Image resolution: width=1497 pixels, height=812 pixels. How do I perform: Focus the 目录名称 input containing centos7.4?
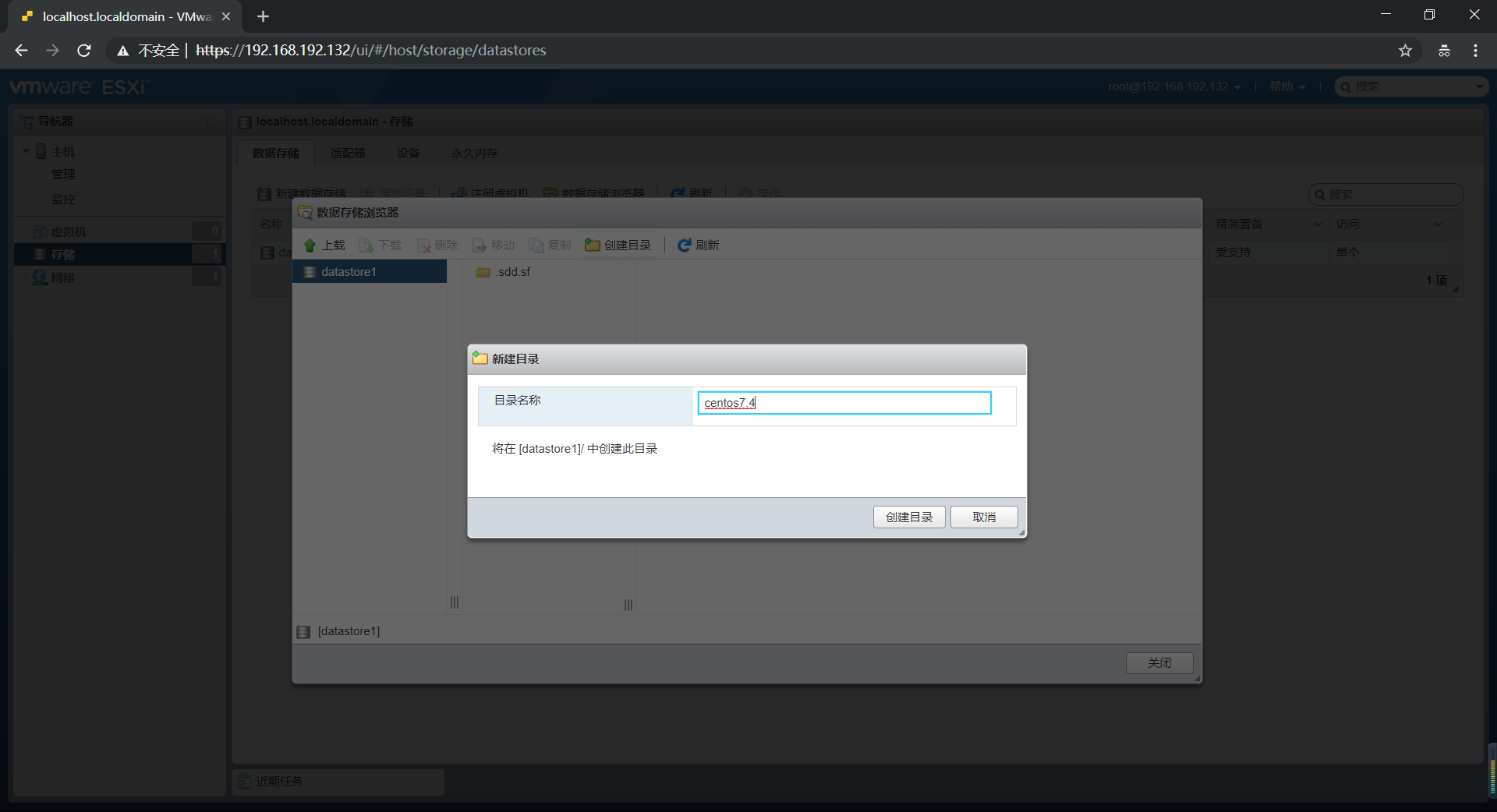click(x=844, y=403)
